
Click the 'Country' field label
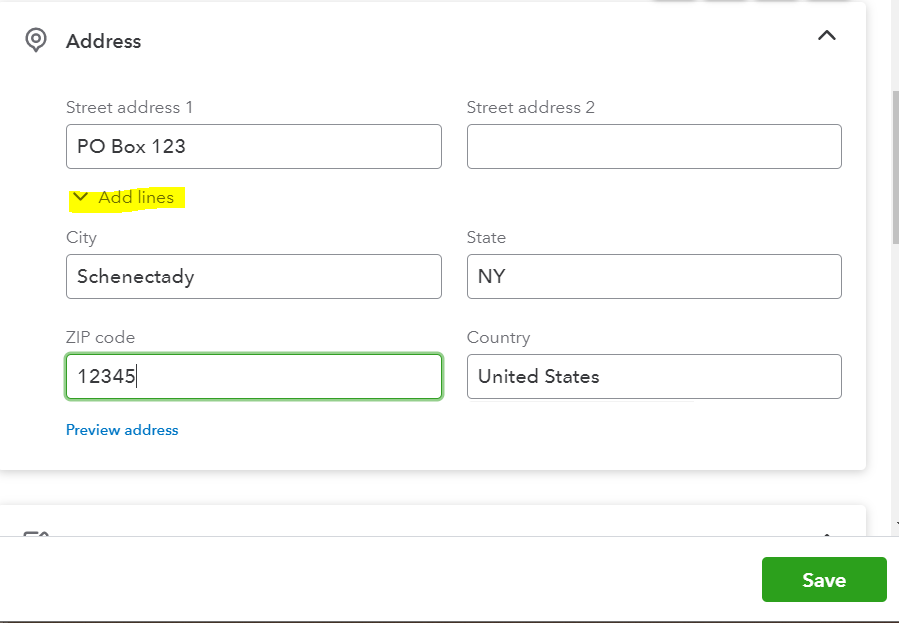[x=498, y=338]
